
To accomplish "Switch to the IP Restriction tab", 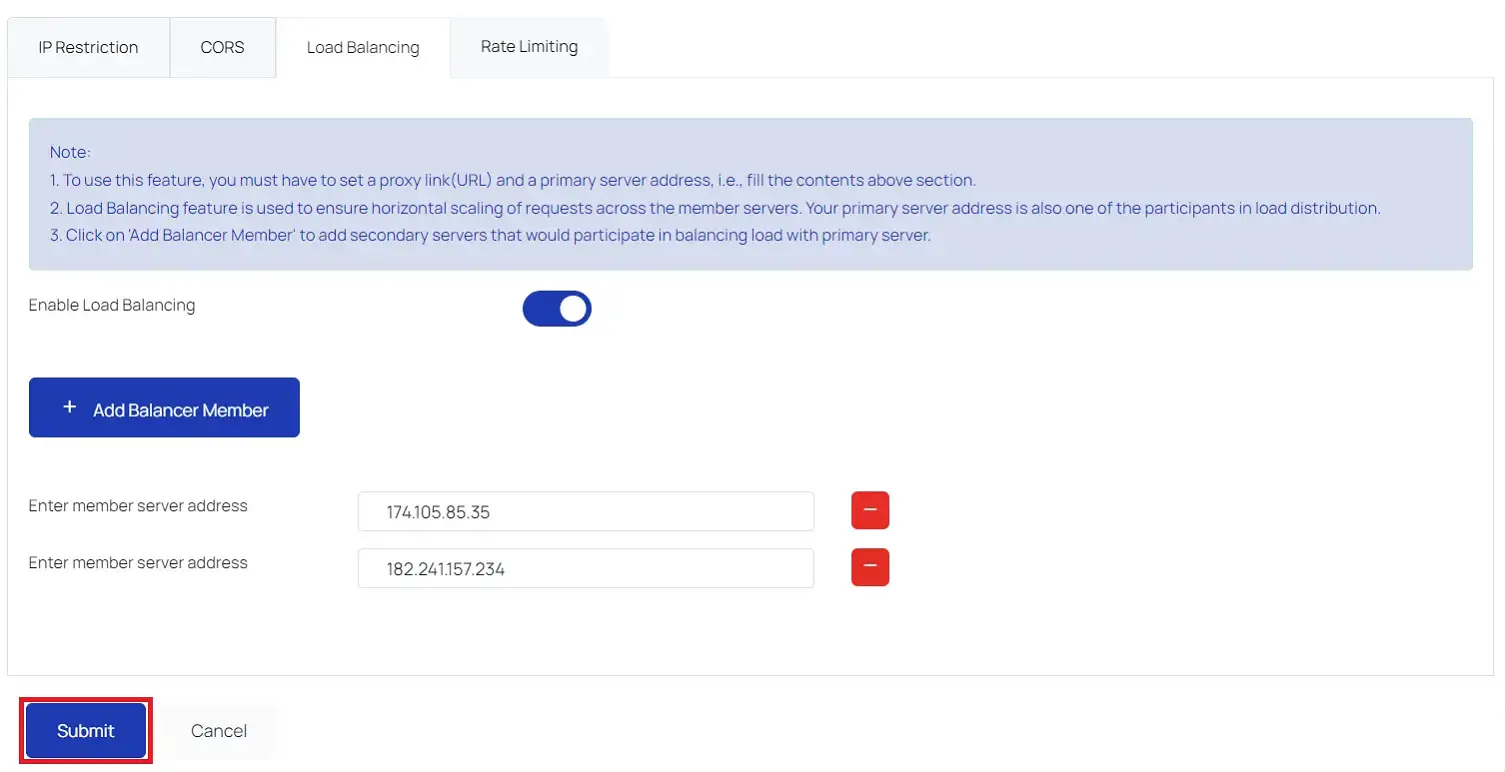I will tap(87, 46).
